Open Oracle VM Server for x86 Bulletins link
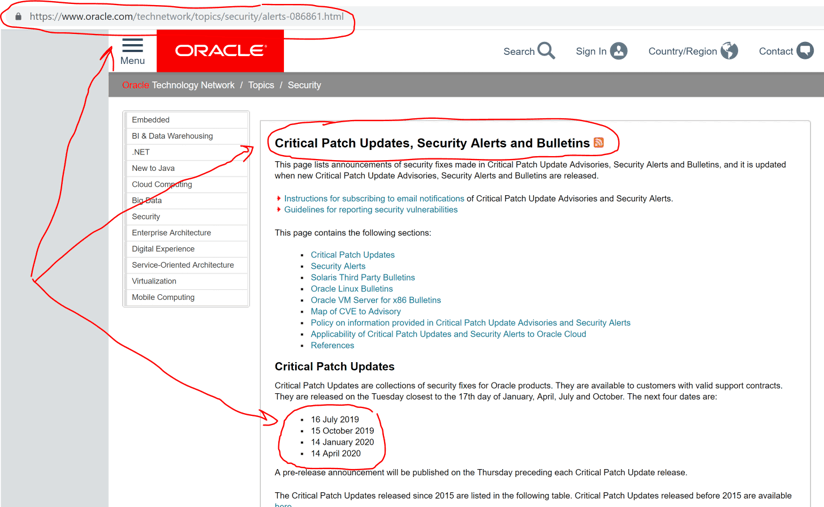 (376, 300)
